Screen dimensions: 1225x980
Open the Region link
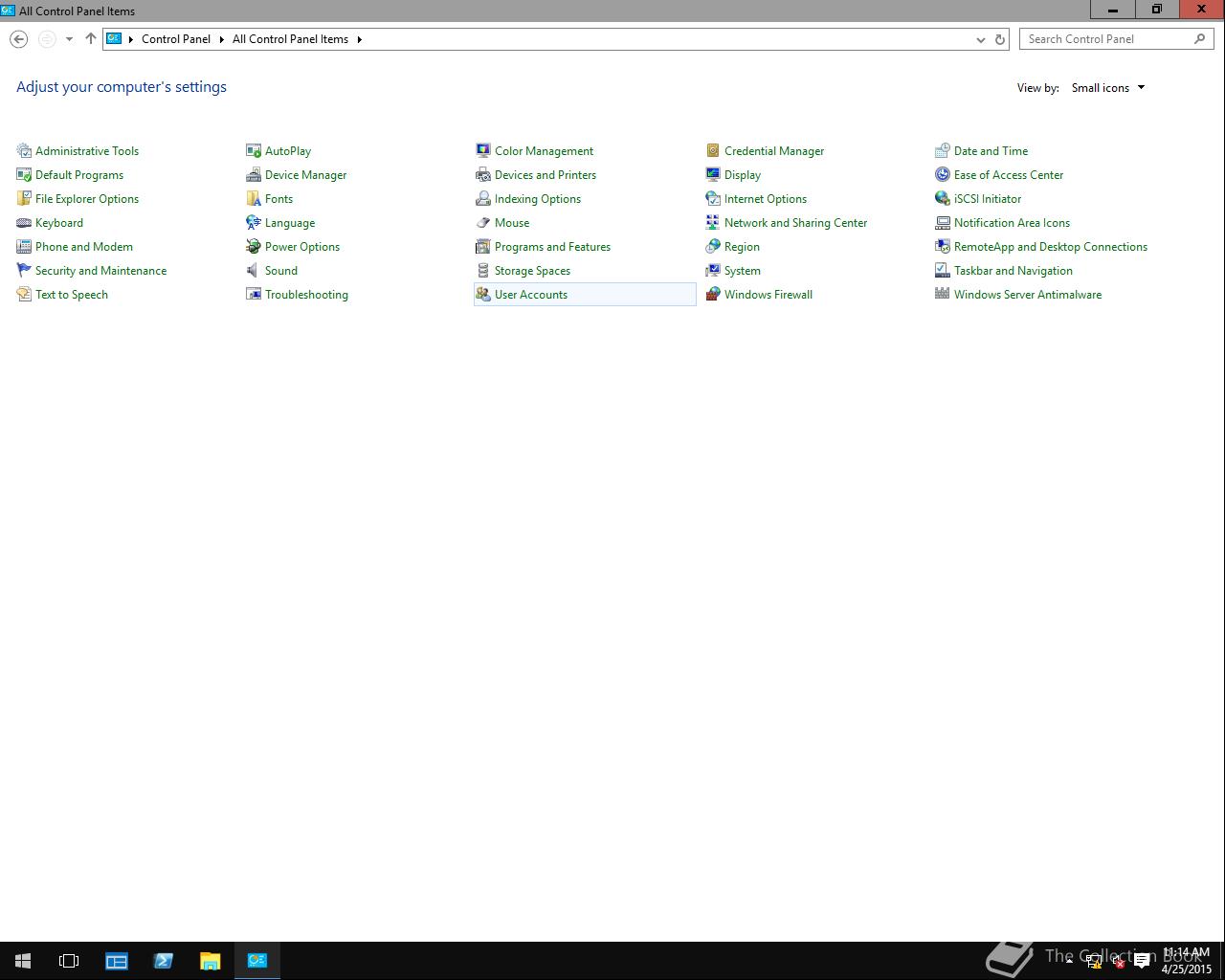pyautogui.click(x=742, y=247)
